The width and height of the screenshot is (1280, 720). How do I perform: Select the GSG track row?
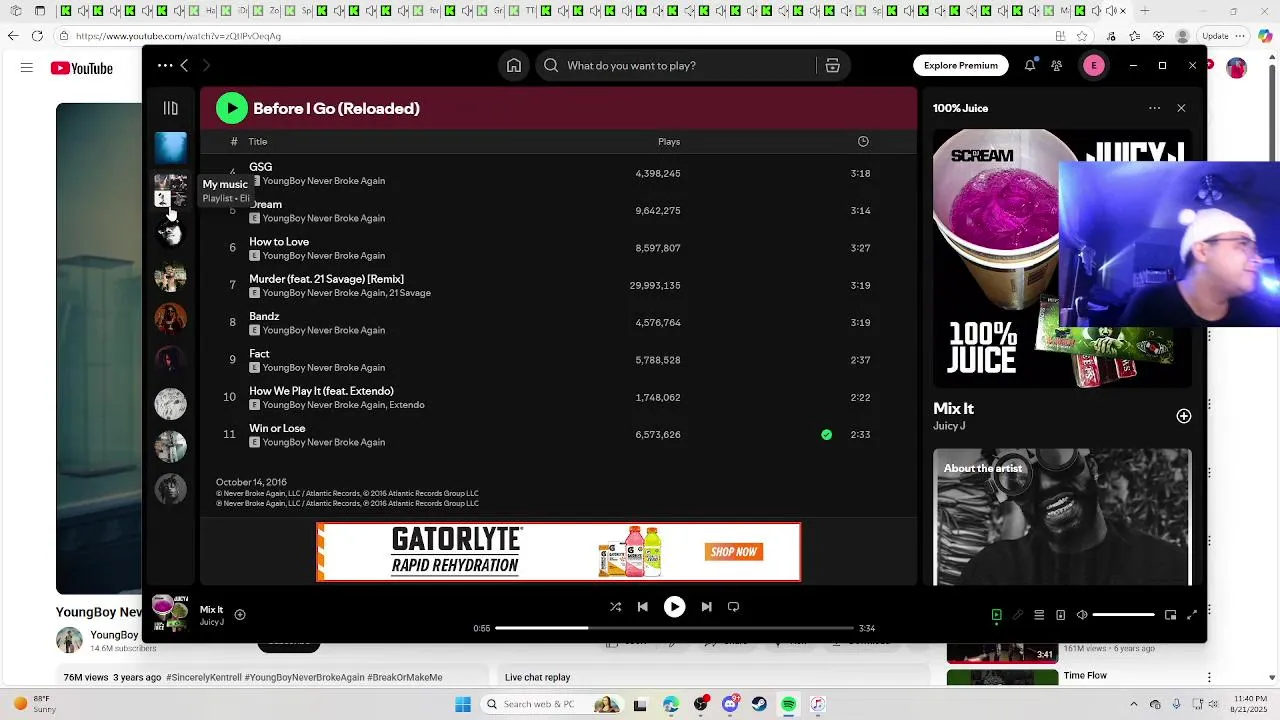pyautogui.click(x=558, y=173)
